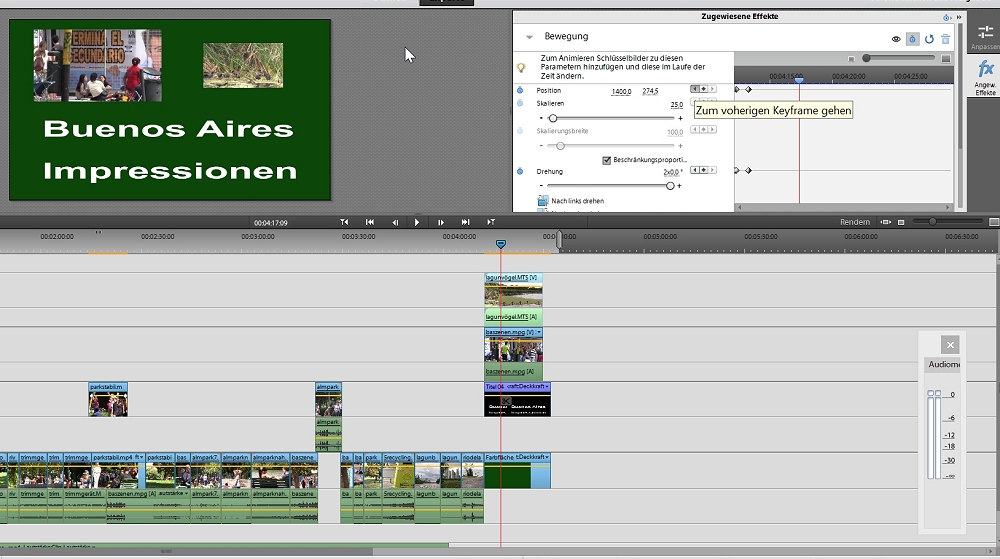This screenshot has width=1000, height=559.
Task: Zoom in the effects keyframe timeline
Action: click(946, 59)
